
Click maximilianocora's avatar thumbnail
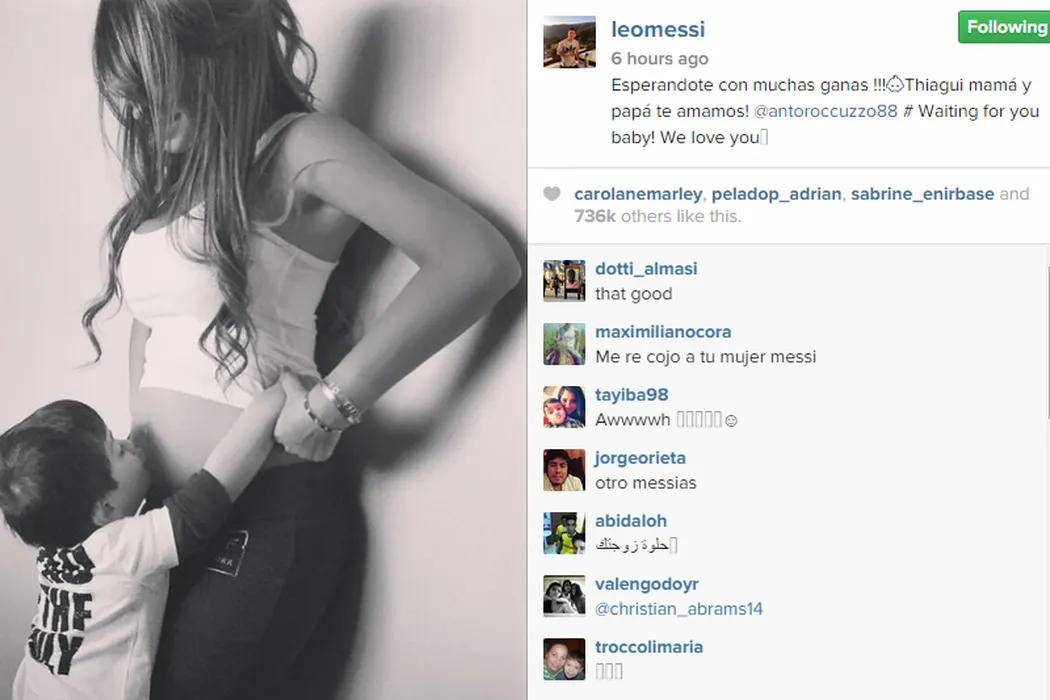pyautogui.click(x=564, y=344)
